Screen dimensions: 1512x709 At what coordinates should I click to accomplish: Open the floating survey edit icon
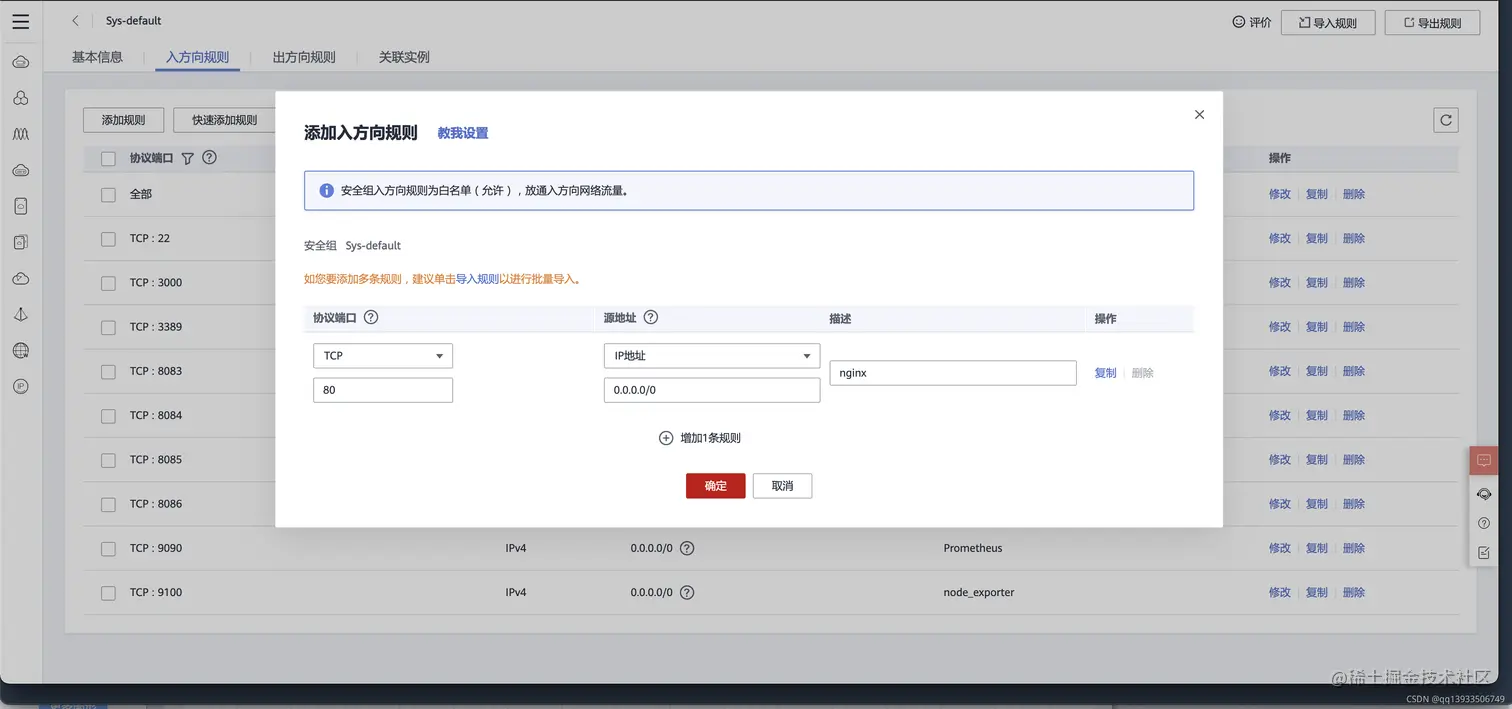tap(1484, 552)
